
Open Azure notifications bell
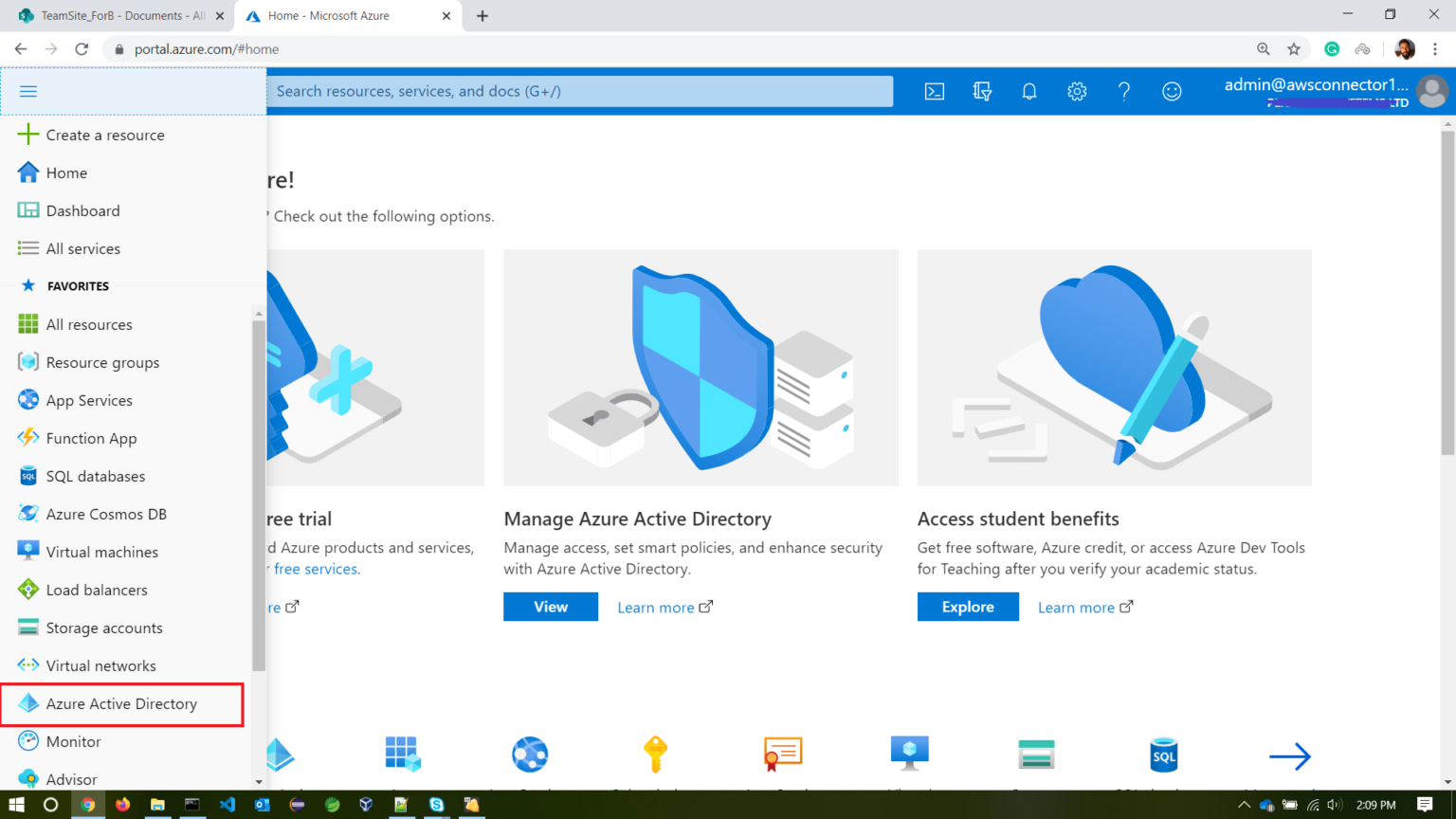(1029, 91)
